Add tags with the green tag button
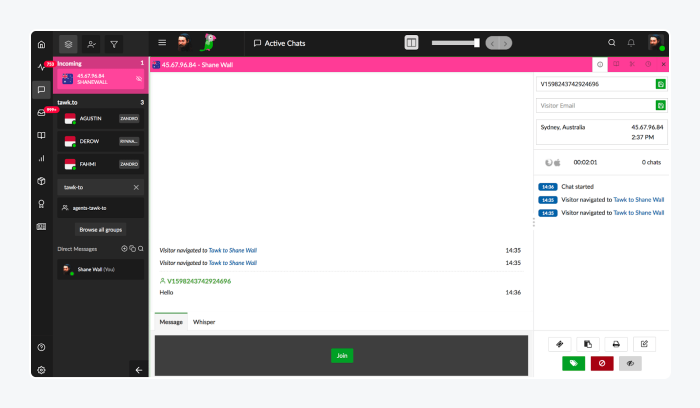This screenshot has height=408, width=700. 574,363
